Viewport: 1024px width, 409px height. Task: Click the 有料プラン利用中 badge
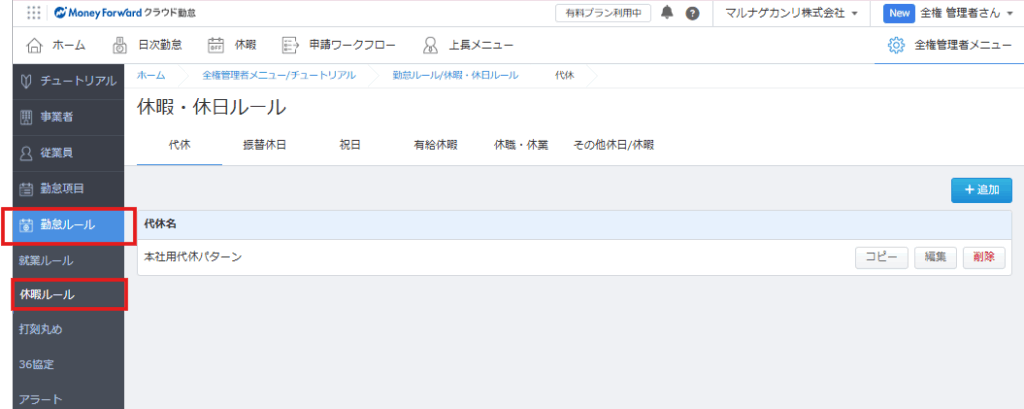(x=602, y=13)
